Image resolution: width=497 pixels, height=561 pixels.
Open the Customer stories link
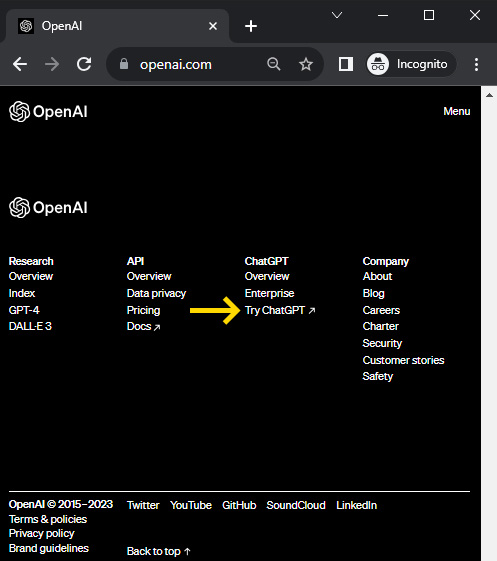pos(403,360)
